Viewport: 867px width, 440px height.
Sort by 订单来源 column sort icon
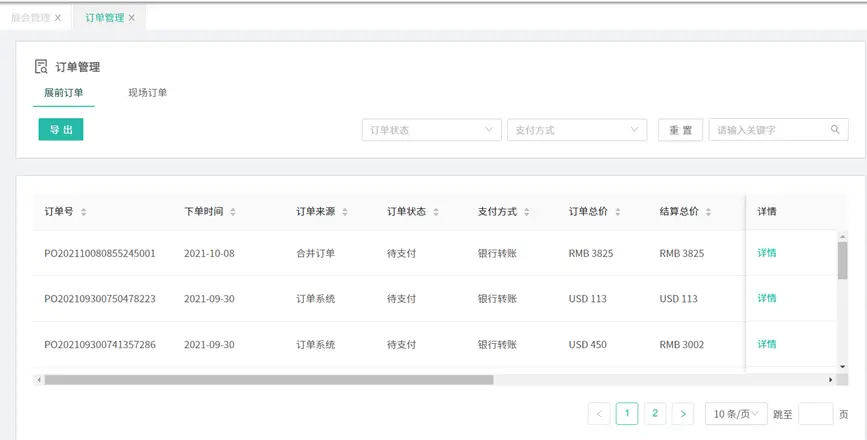[x=345, y=212]
